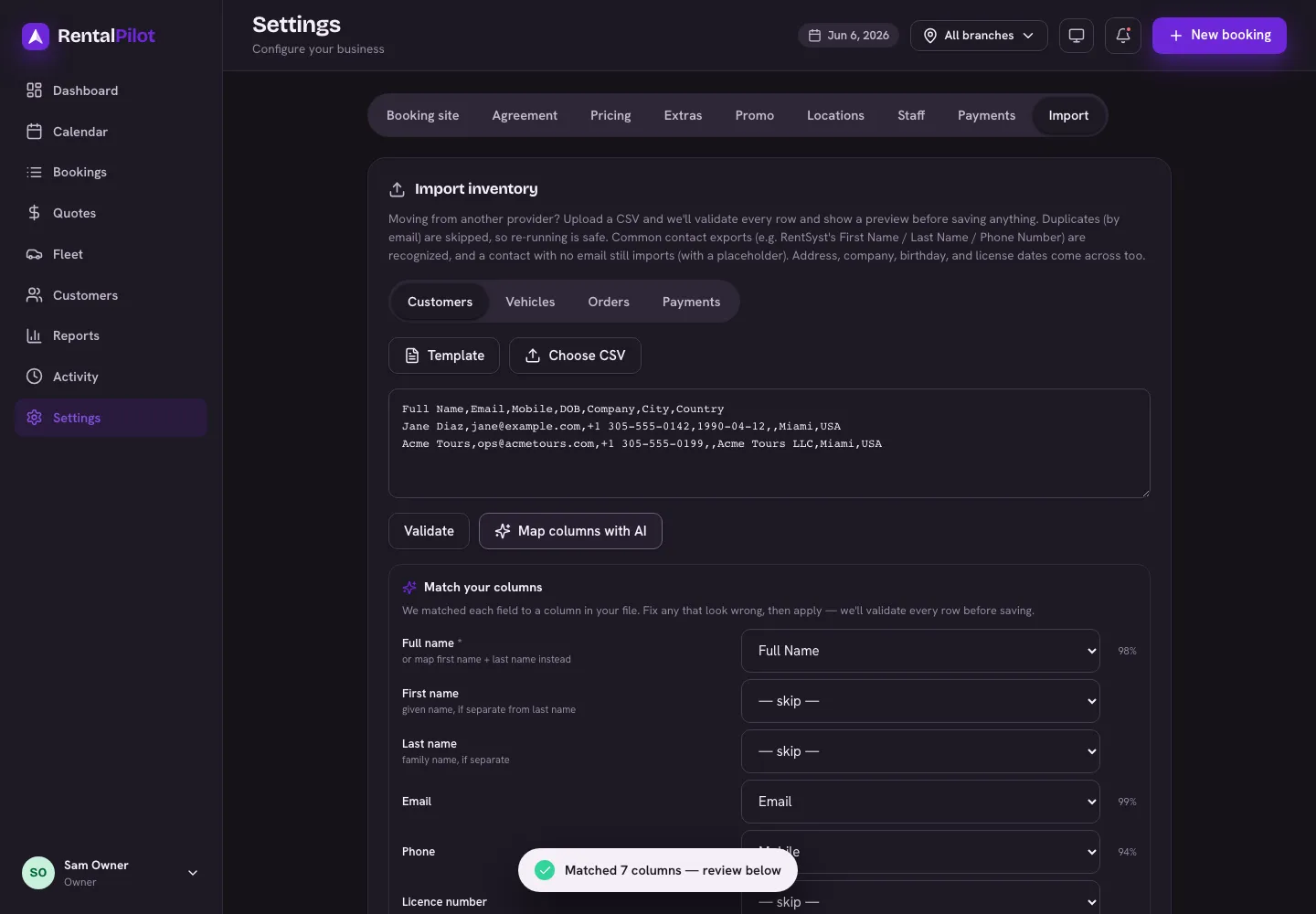Viewport: 1316px width, 914px height.
Task: Open the notifications bell icon
Action: click(1123, 36)
